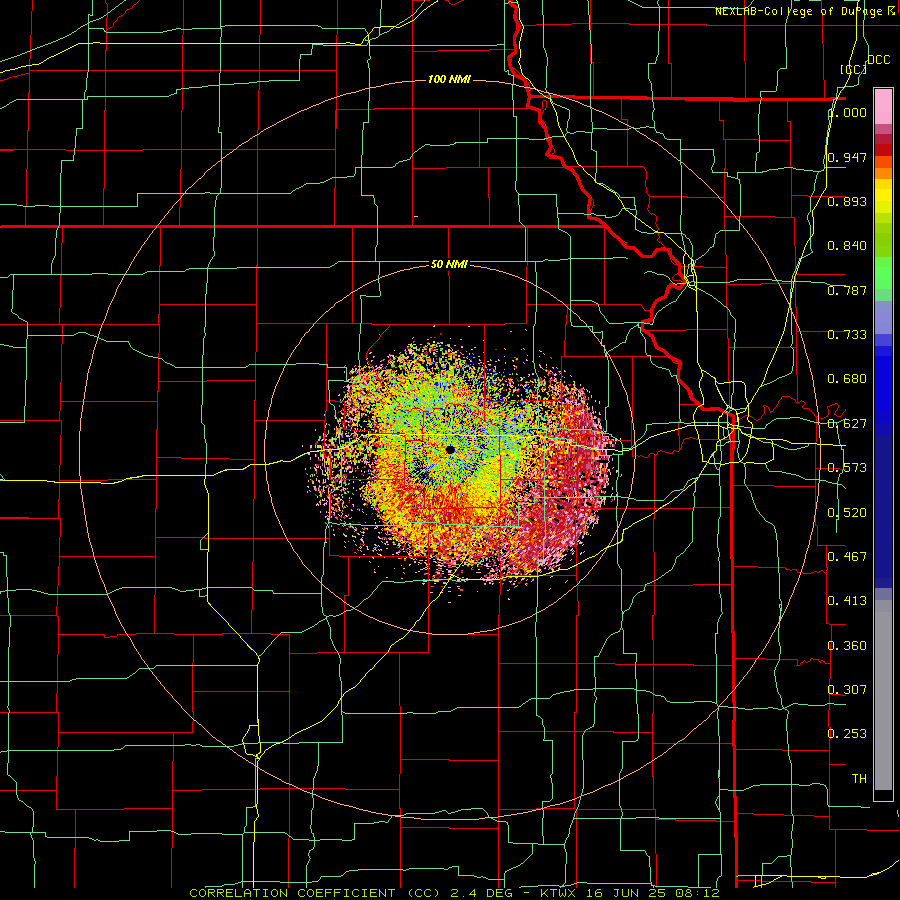Select the gray segment of the color bar
The height and width of the screenshot is (900, 900).
click(x=883, y=700)
